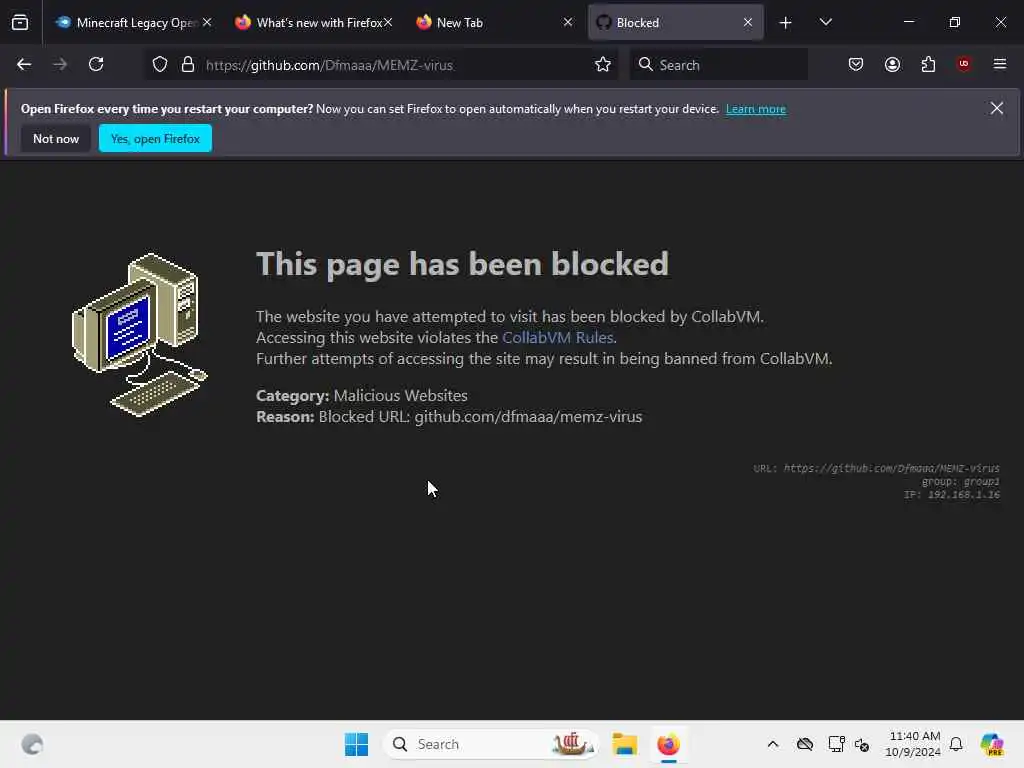Click the small URL debug line
Image resolution: width=1024 pixels, height=768 pixels.
[876, 468]
